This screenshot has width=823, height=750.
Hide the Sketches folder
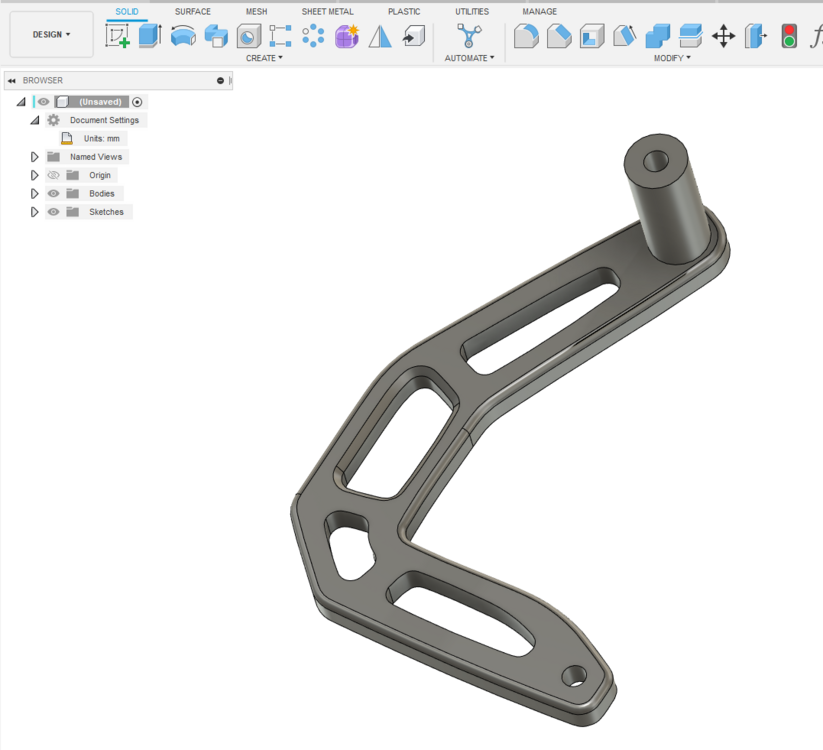[x=52, y=211]
